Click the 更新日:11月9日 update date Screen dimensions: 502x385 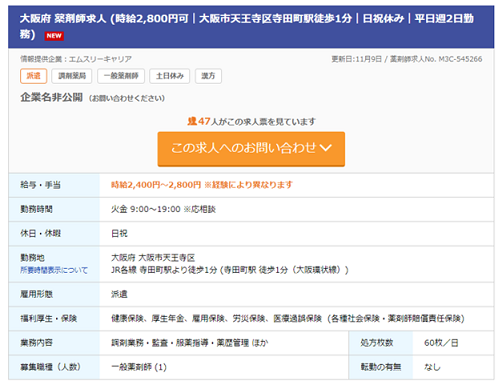(356, 59)
